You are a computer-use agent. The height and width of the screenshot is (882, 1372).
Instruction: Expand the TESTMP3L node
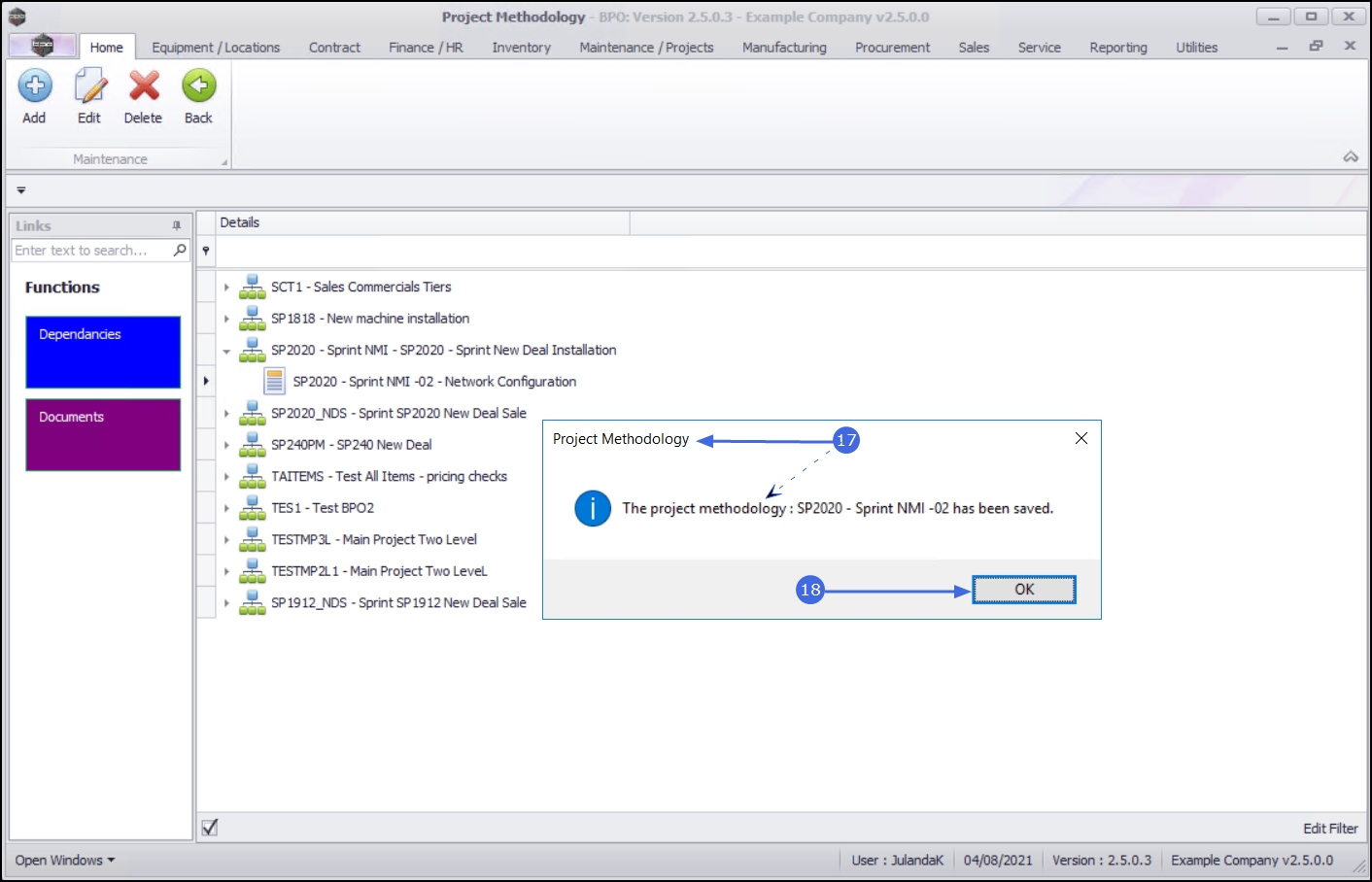226,540
